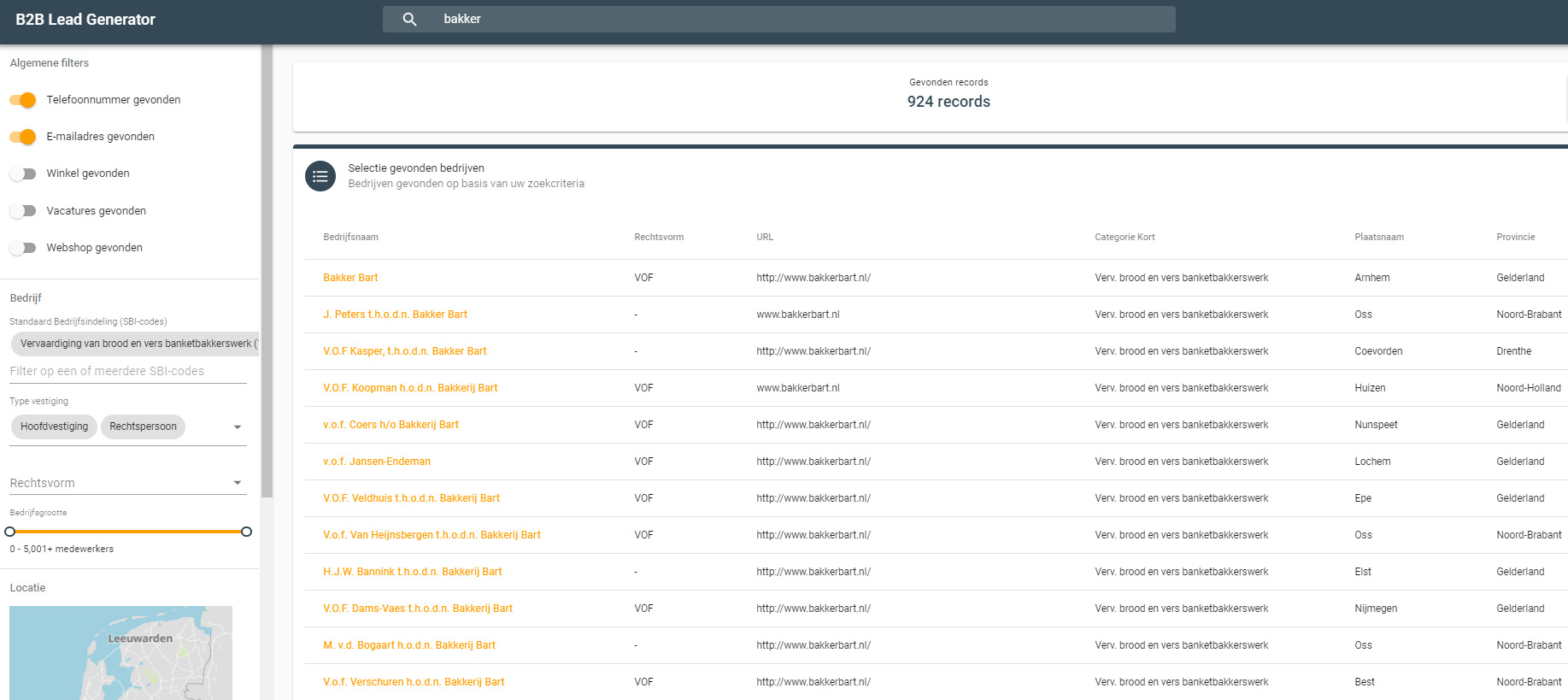
Task: Grab the left Bedrijfsgrootte slider handle
Action: [x=10, y=532]
